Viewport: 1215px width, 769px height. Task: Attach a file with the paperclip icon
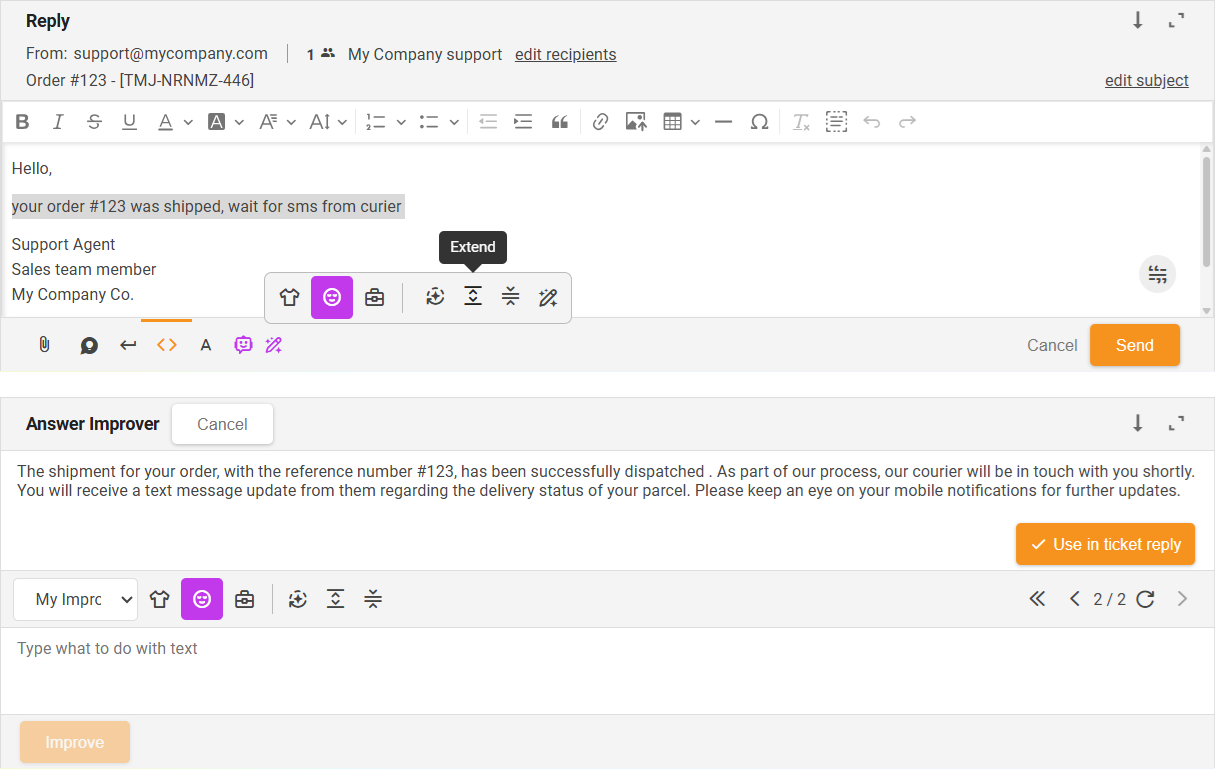click(x=43, y=345)
